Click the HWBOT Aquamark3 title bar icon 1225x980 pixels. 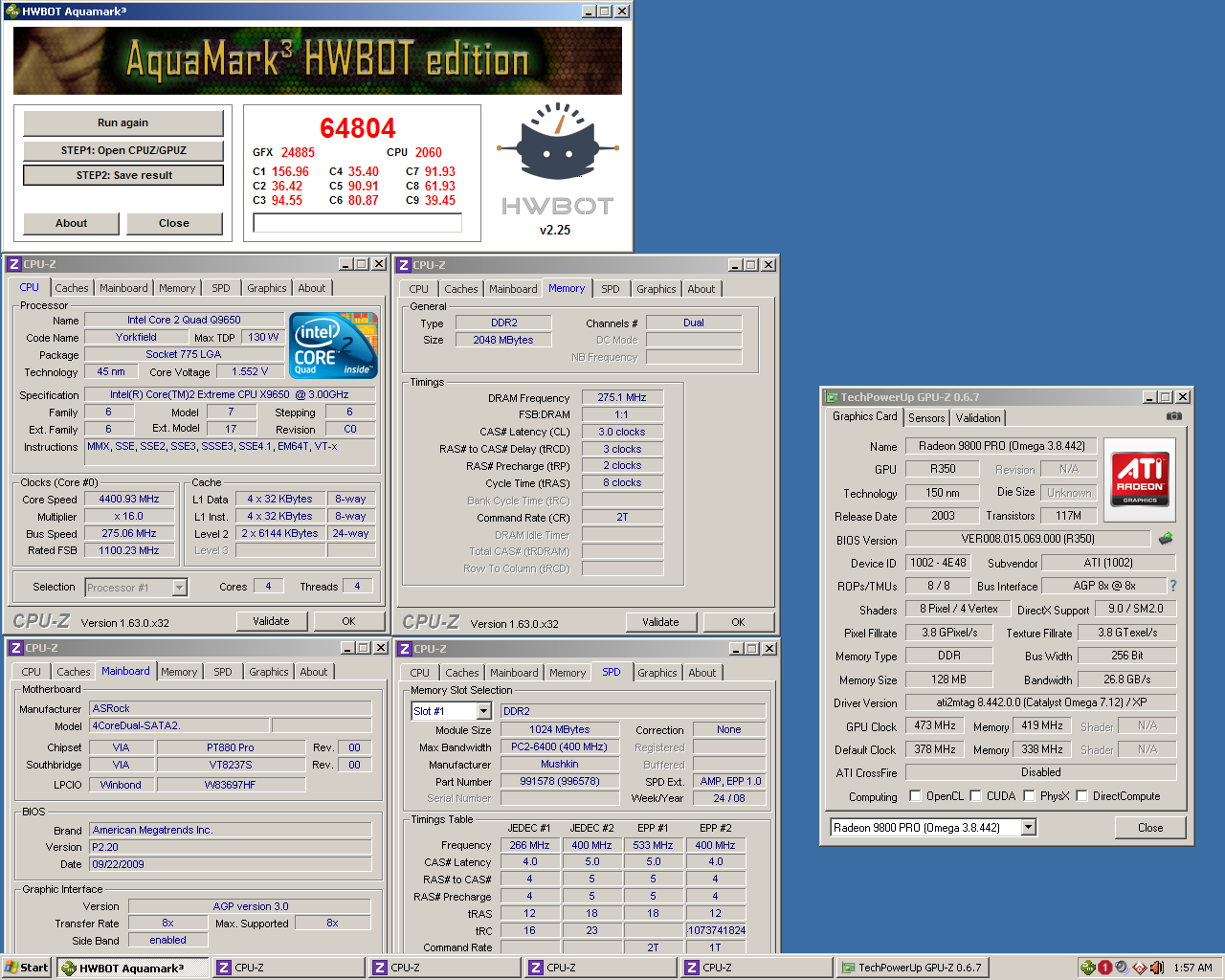click(x=11, y=11)
